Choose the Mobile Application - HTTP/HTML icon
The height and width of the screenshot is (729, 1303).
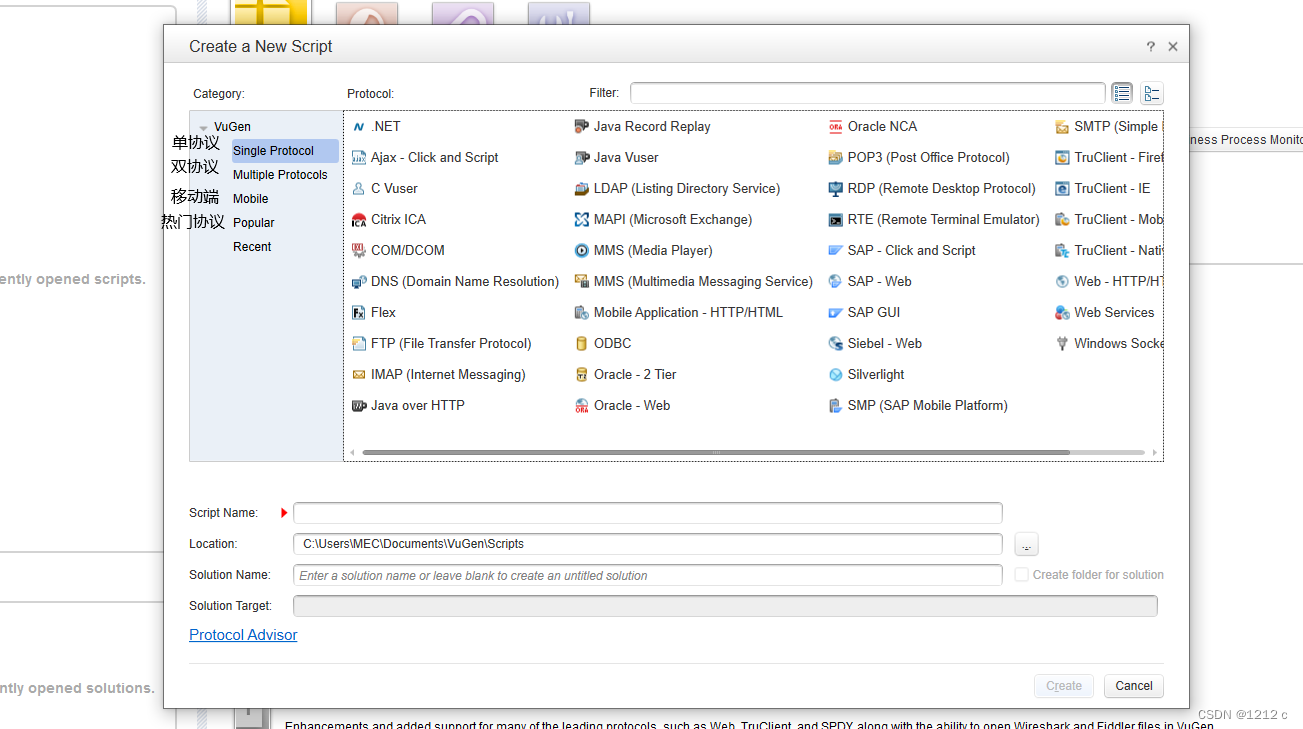tap(582, 313)
